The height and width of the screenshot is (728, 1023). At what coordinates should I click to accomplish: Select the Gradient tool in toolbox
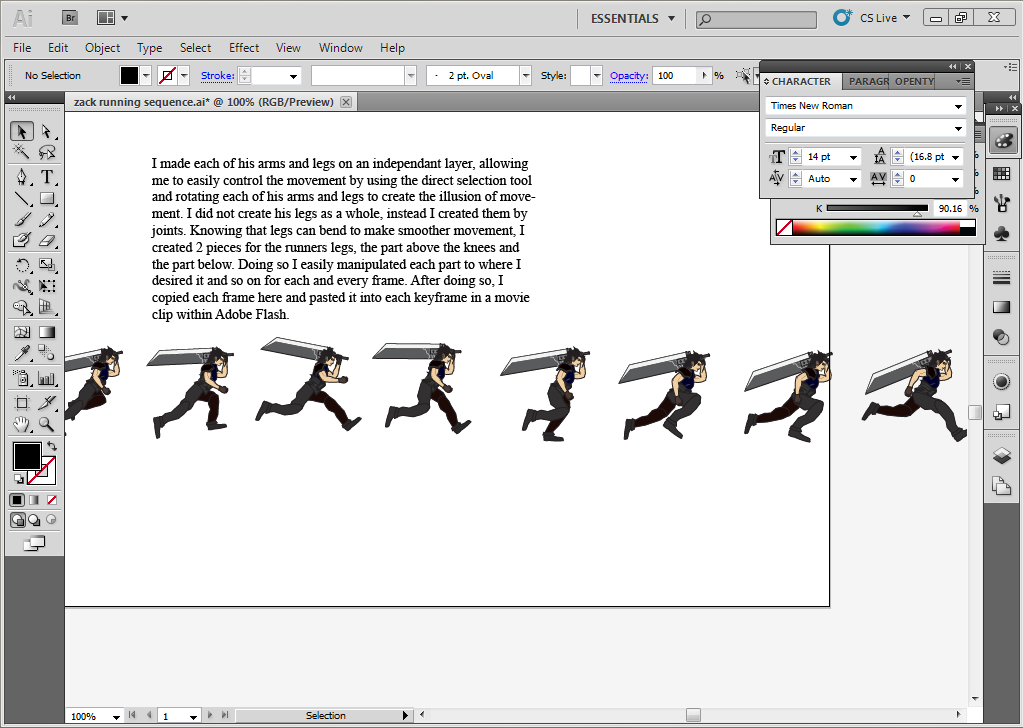pyautogui.click(x=46, y=332)
